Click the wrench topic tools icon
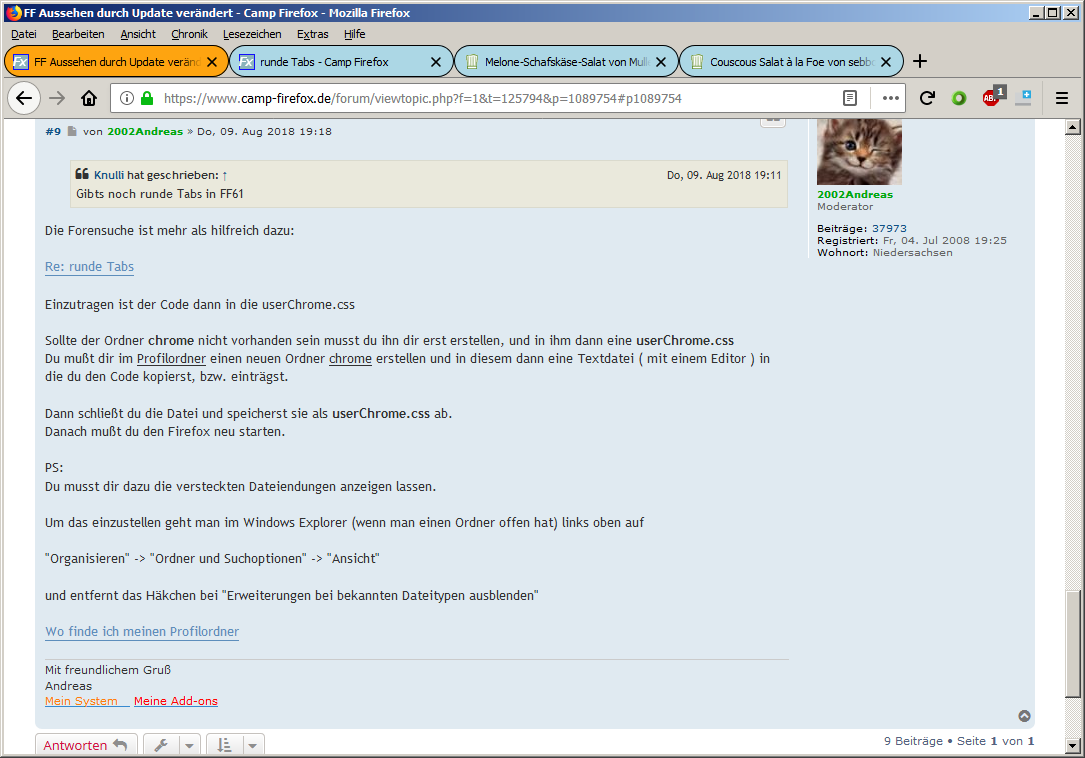This screenshot has width=1085, height=758. 161,745
